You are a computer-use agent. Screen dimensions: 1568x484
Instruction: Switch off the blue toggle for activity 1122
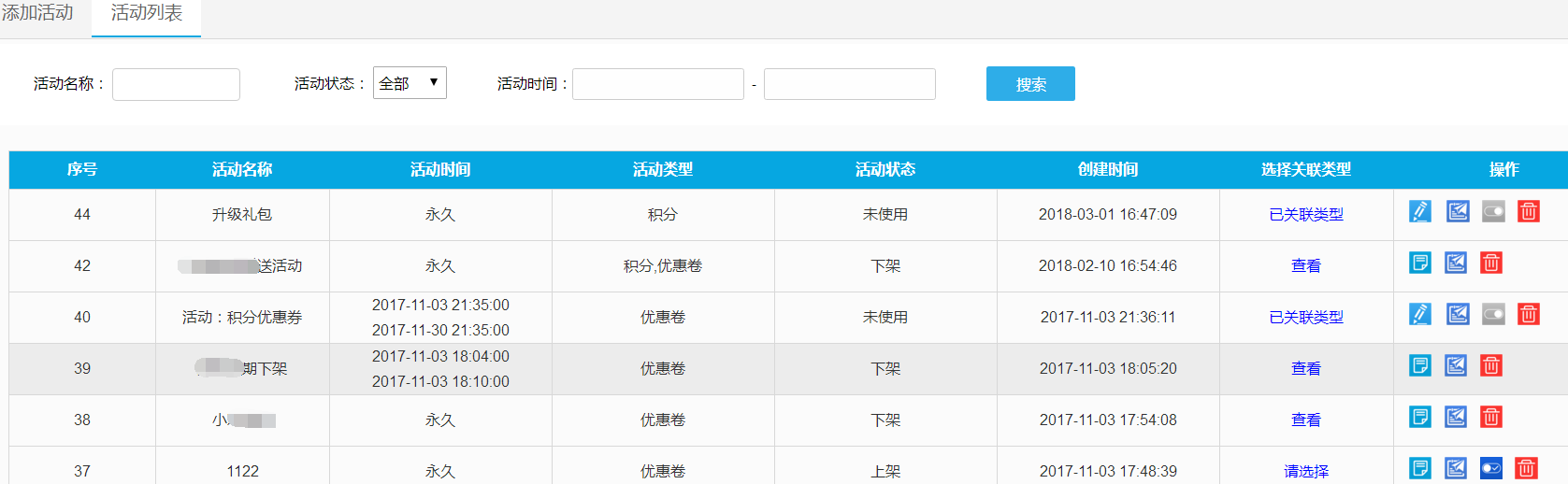pyautogui.click(x=1491, y=468)
